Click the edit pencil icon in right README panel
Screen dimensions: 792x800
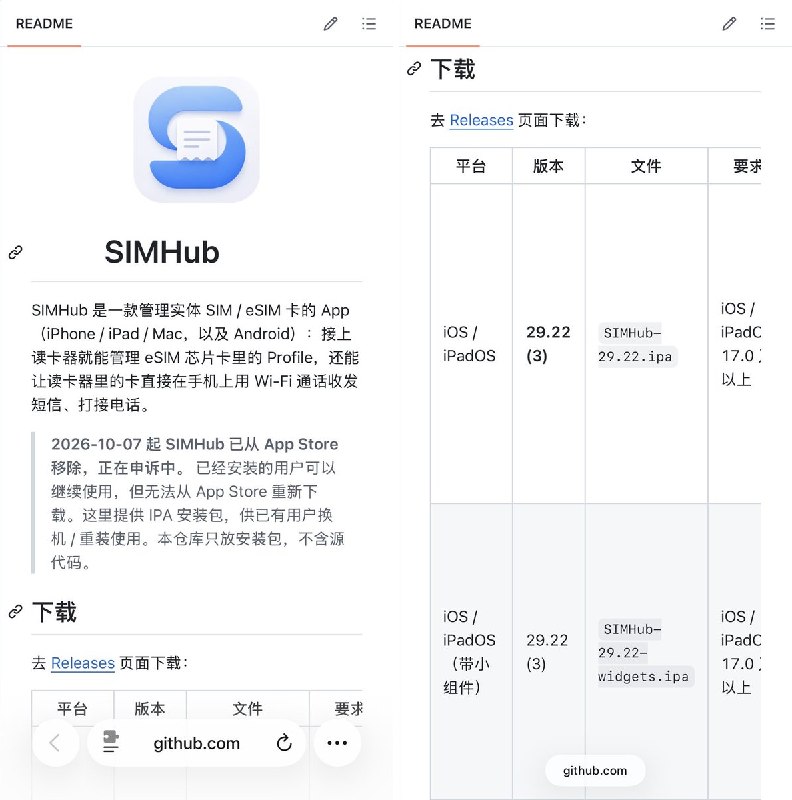[729, 23]
